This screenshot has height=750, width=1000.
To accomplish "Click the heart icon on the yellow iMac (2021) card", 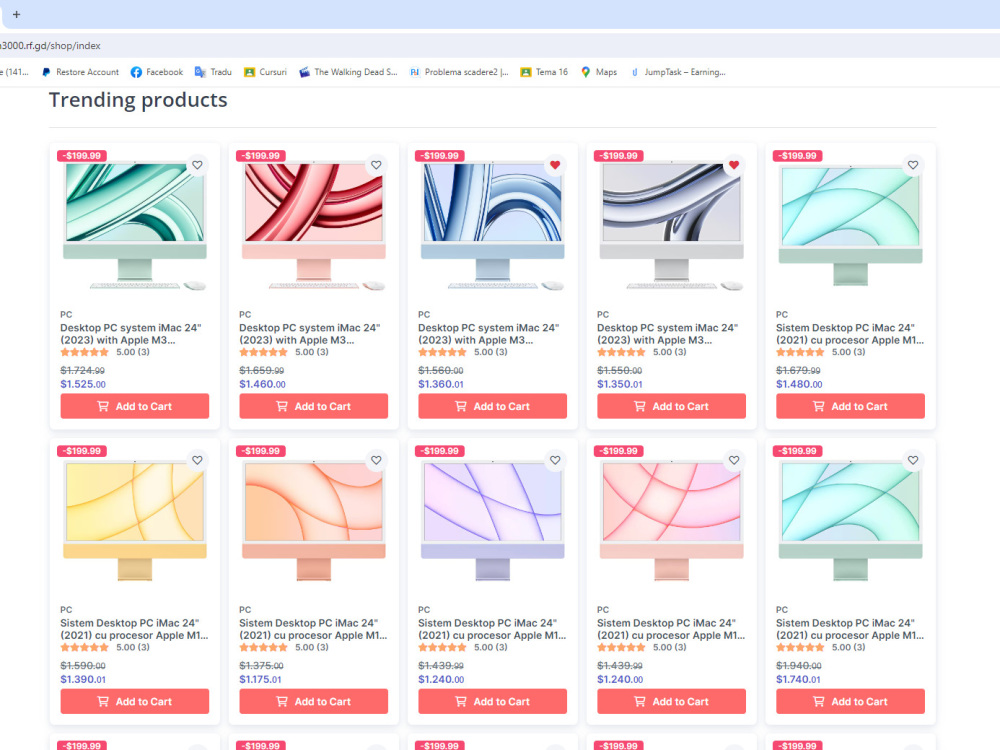I will pos(197,460).
